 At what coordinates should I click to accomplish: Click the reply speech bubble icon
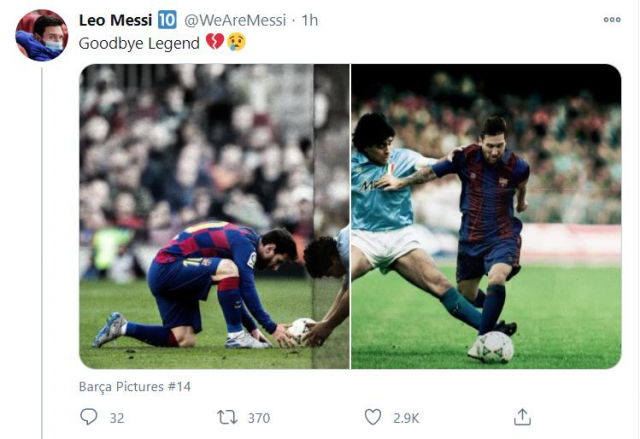click(89, 417)
